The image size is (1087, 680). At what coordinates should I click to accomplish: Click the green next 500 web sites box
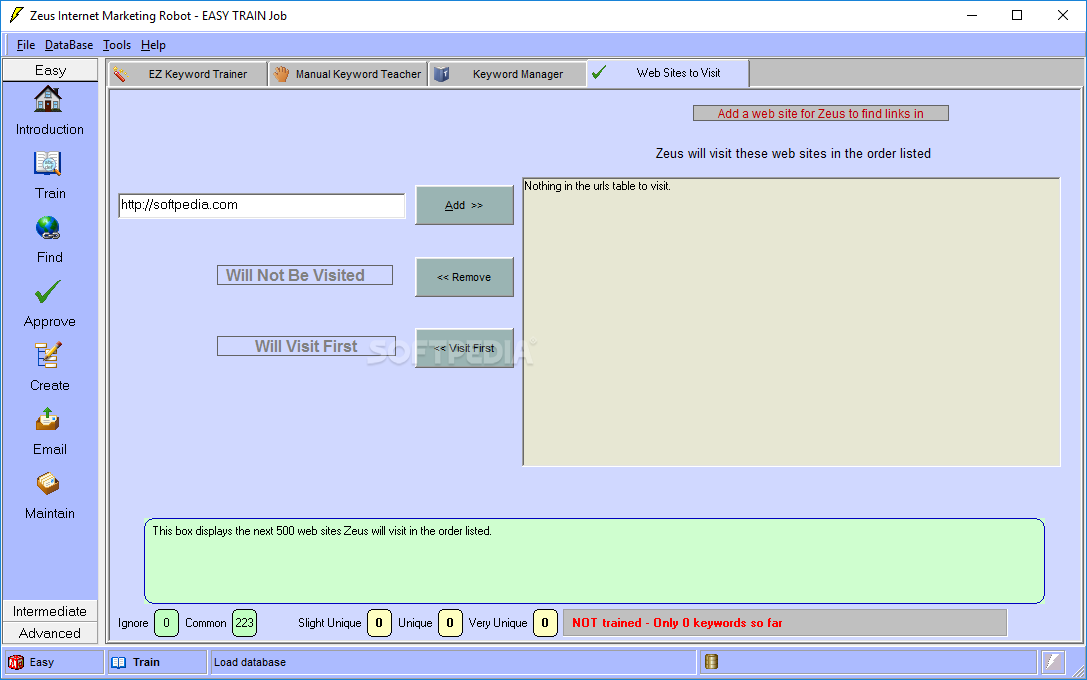click(594, 561)
